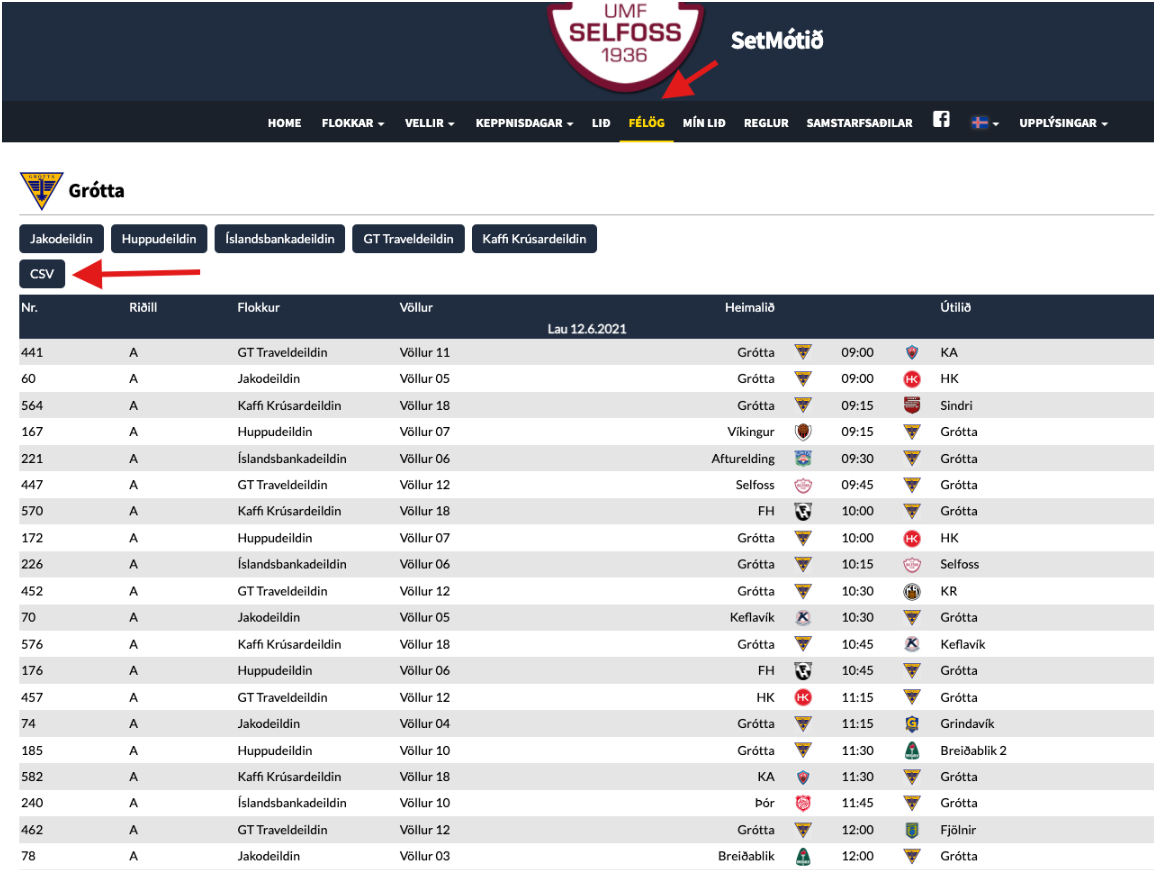Click the HK logo in match 457 row

pyautogui.click(x=803, y=697)
